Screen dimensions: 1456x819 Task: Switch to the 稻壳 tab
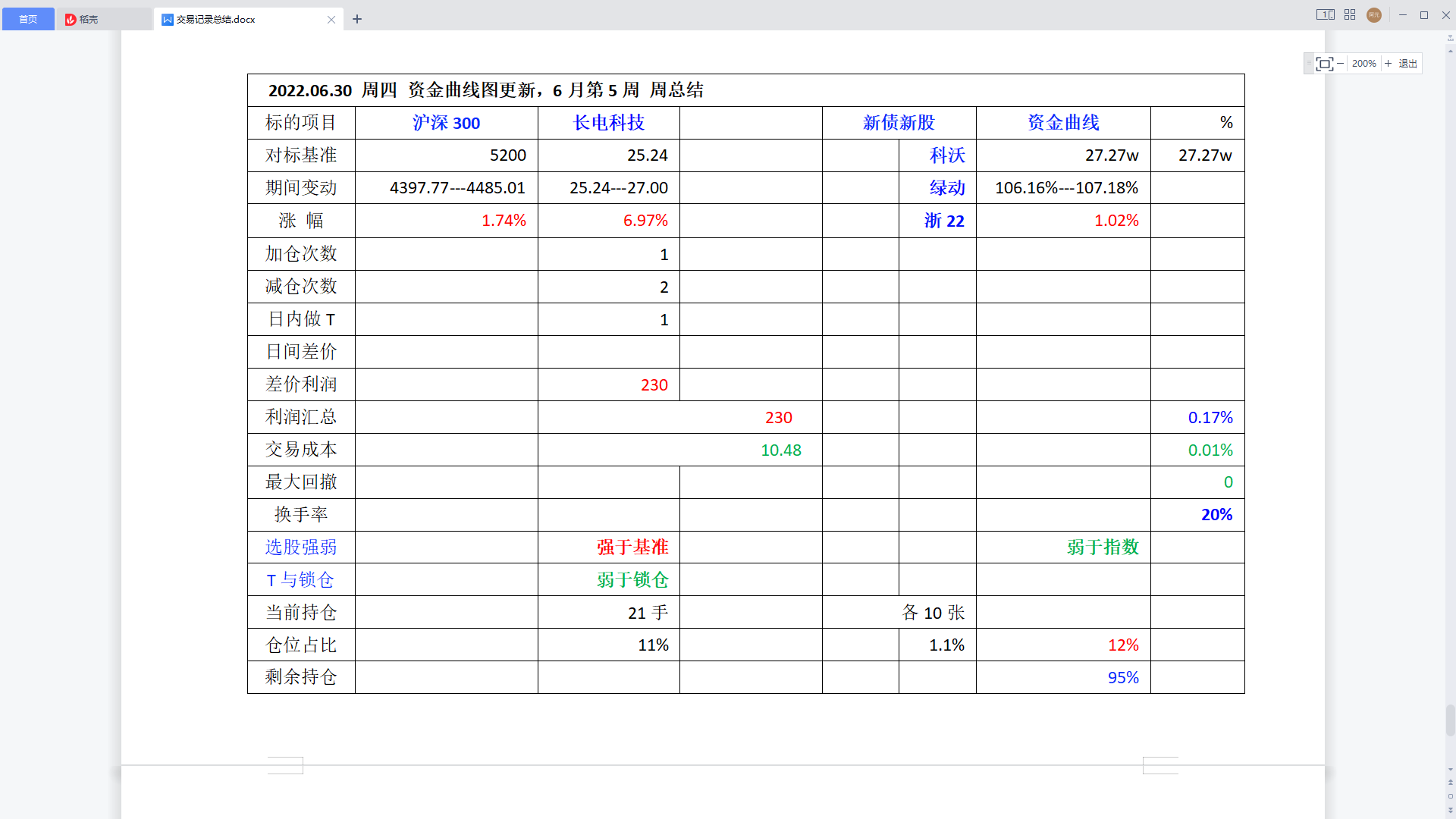coord(89,19)
